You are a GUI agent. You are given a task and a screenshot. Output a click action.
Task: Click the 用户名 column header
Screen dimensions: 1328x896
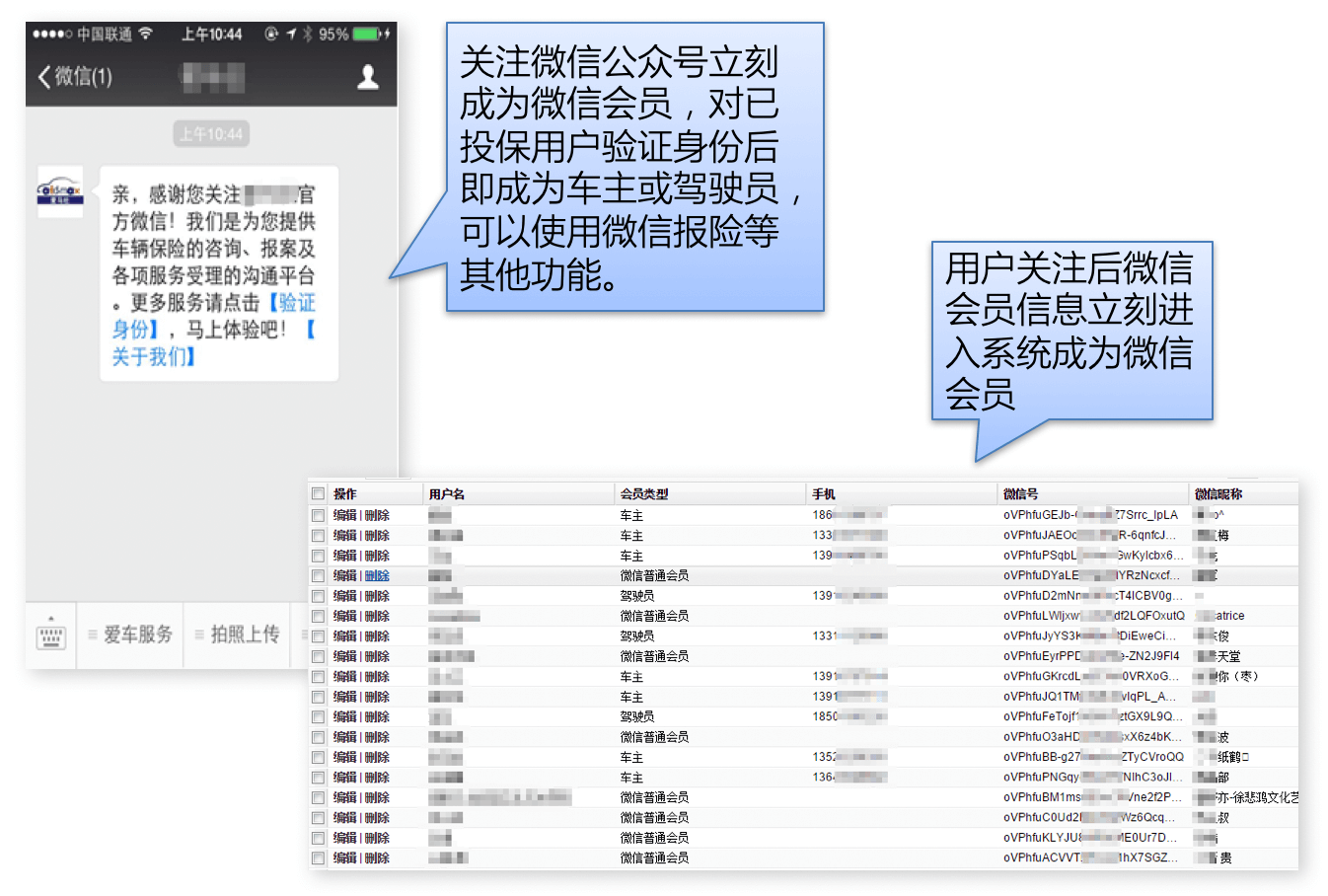[x=446, y=493]
